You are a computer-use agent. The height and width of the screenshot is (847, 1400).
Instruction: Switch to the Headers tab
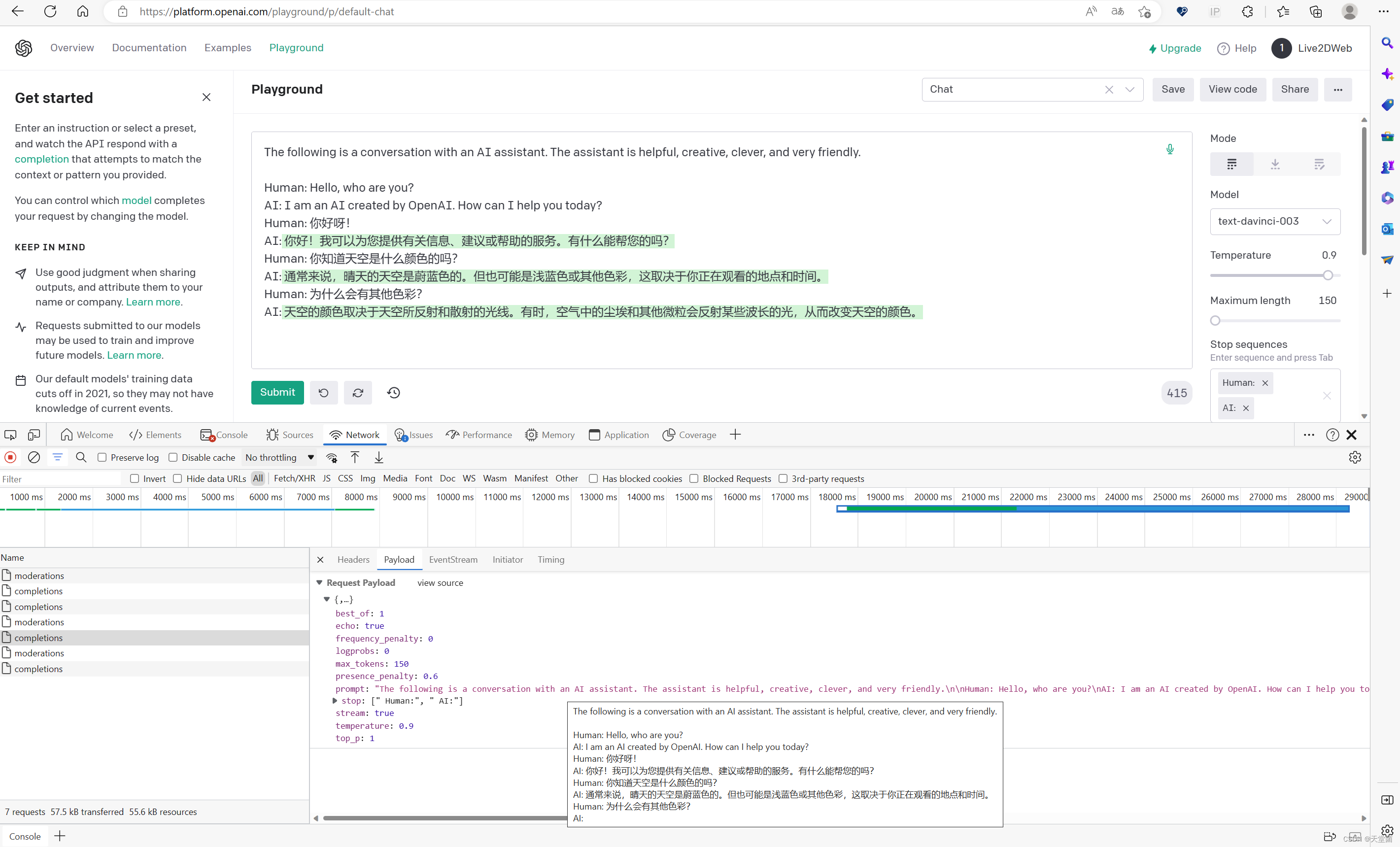click(x=353, y=560)
